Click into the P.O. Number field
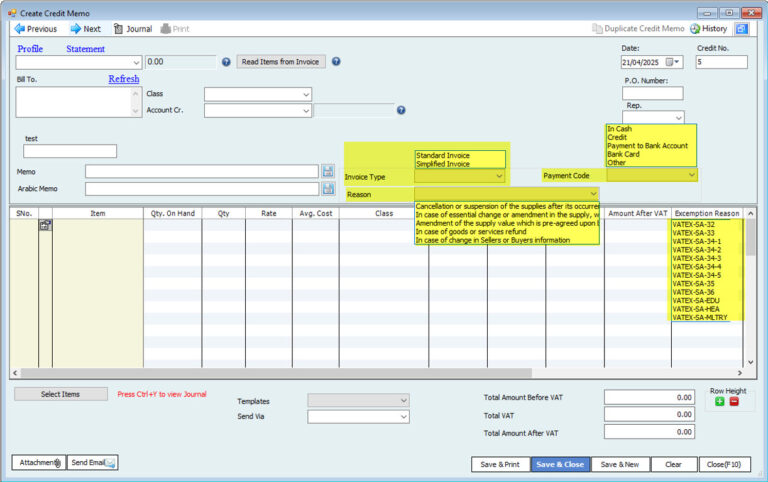Image resolution: width=768 pixels, height=482 pixels. click(652, 93)
